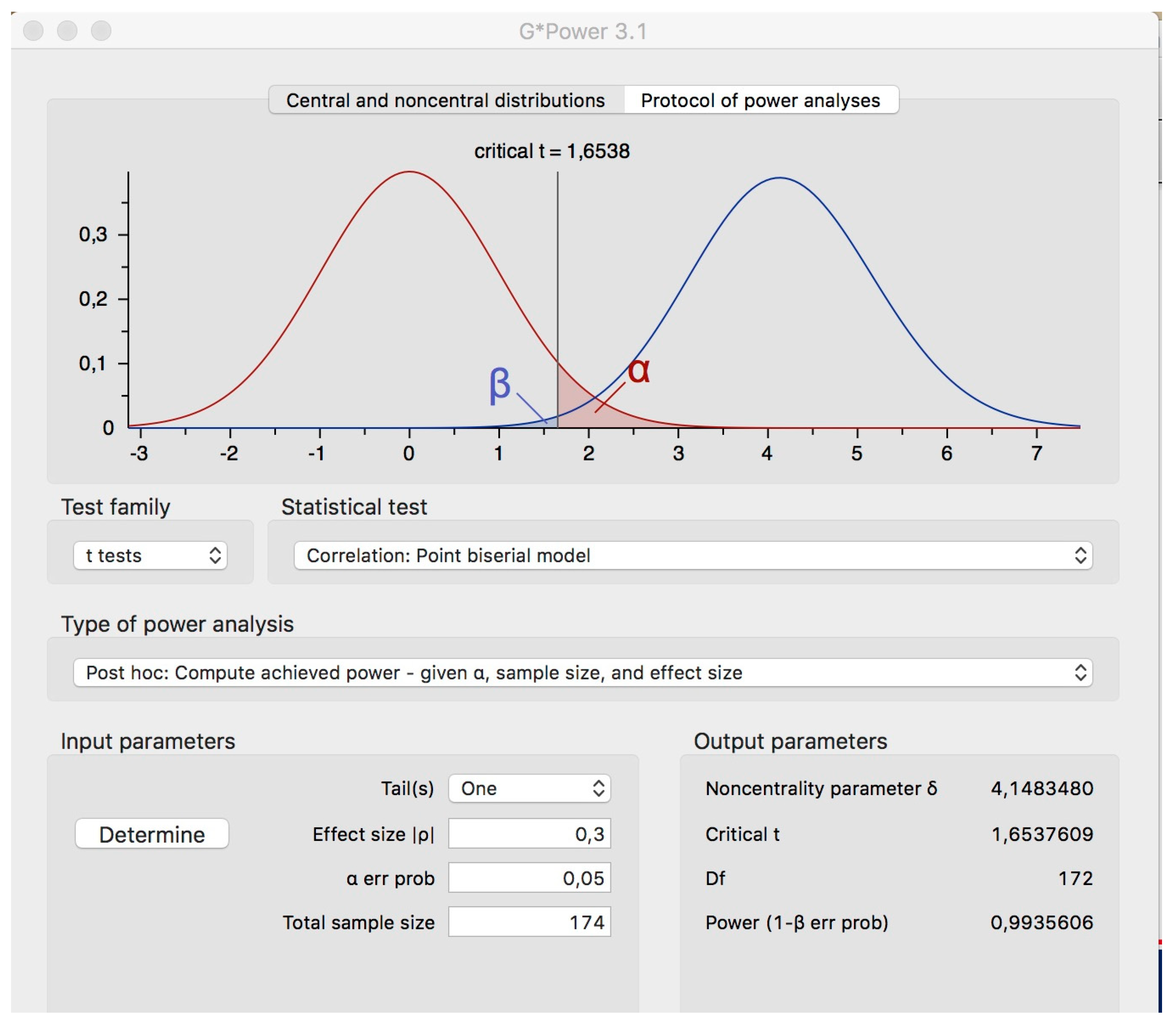
Task: Switch to Central and noncentral distributions tab
Action: (446, 100)
